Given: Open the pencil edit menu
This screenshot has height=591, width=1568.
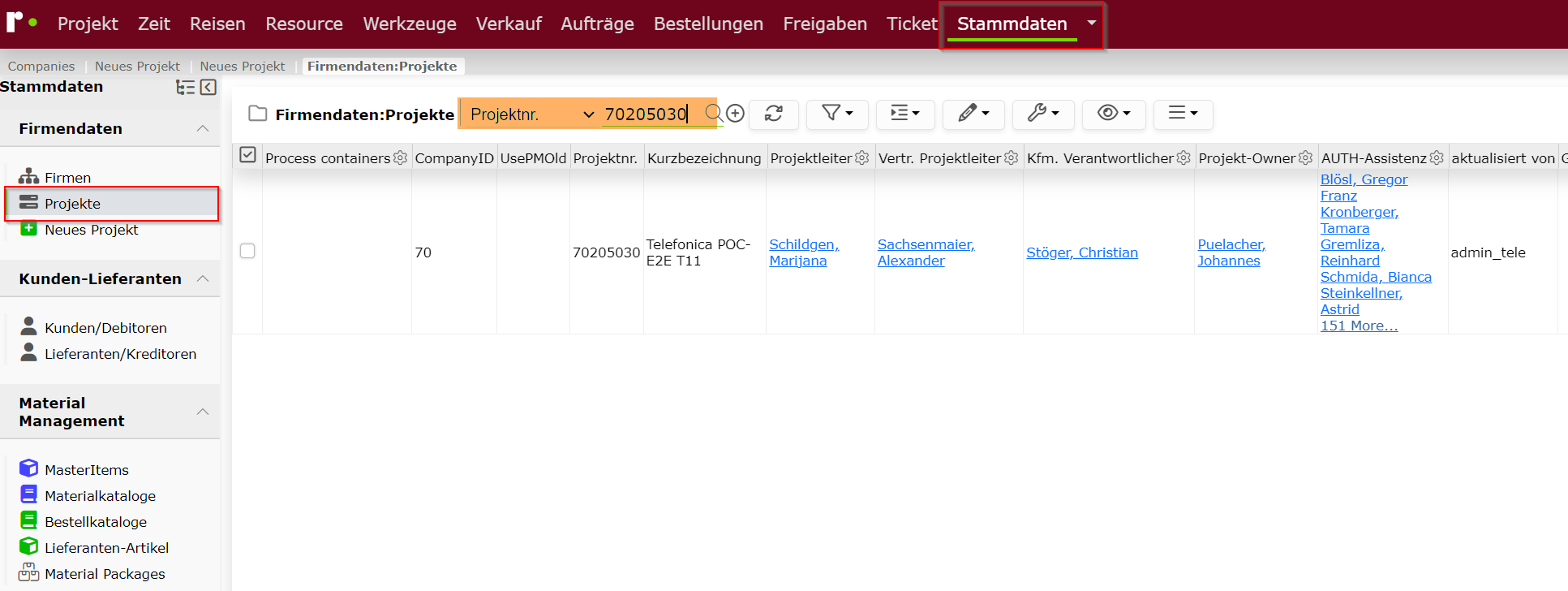Looking at the screenshot, I should pos(973,114).
